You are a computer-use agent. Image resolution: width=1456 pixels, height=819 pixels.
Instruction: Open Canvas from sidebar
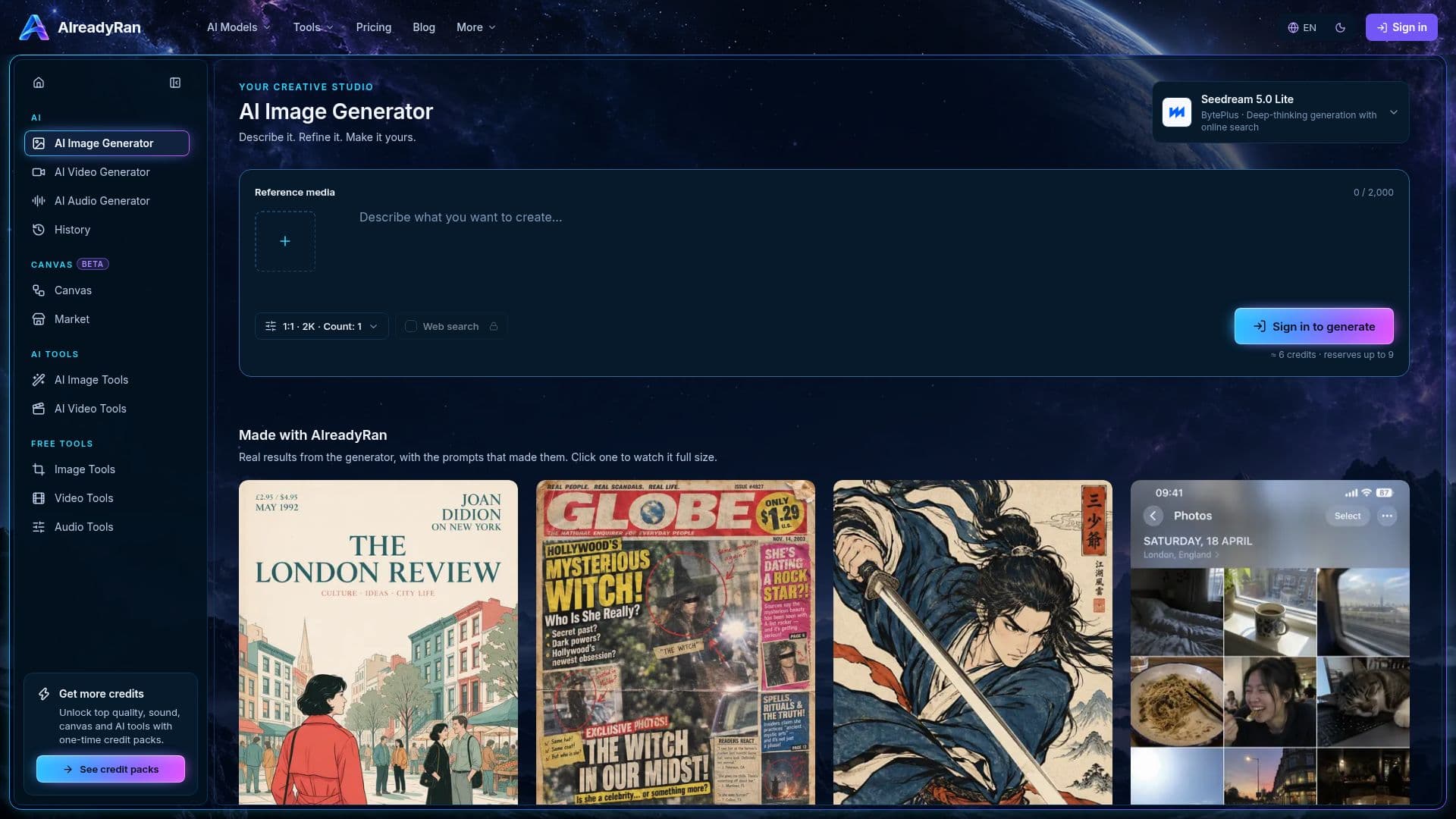point(107,290)
